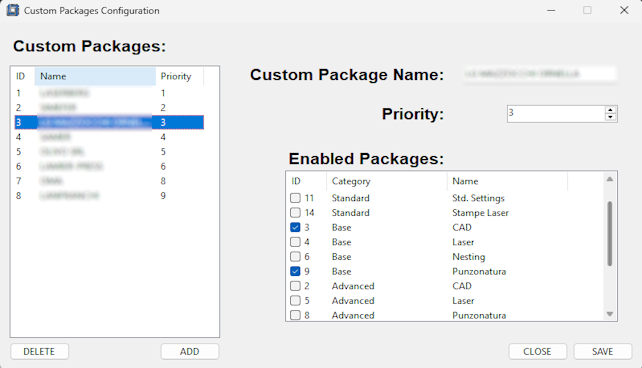This screenshot has width=642, height=368.
Task: Check the Stampe Laser package box
Action: pos(295,213)
